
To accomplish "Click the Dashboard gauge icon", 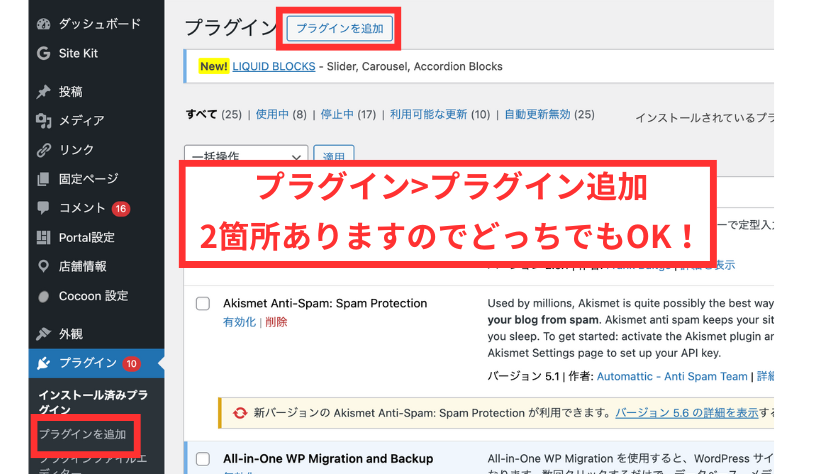I will [44, 24].
